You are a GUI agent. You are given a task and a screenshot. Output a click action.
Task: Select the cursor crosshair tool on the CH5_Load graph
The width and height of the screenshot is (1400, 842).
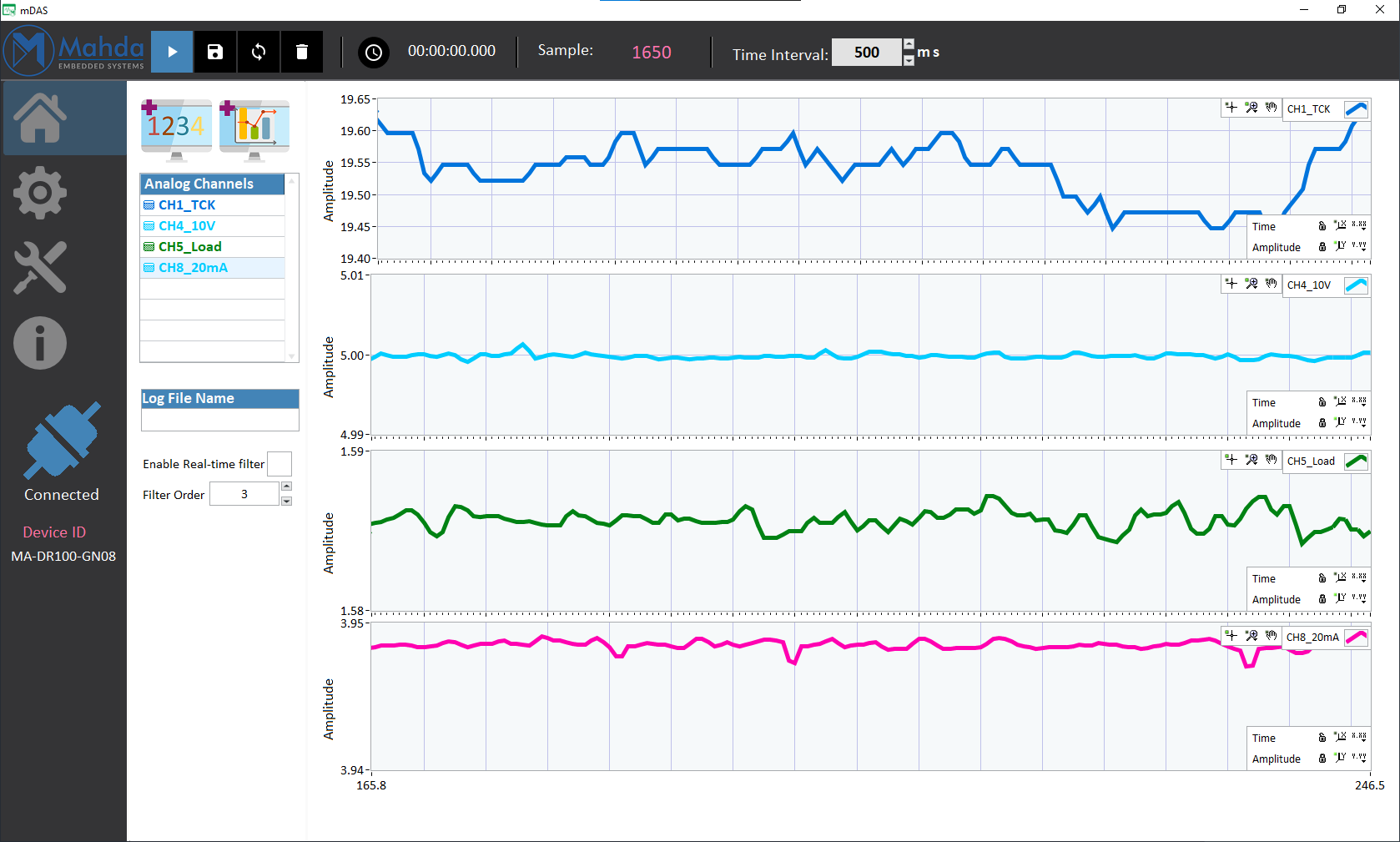click(1231, 460)
